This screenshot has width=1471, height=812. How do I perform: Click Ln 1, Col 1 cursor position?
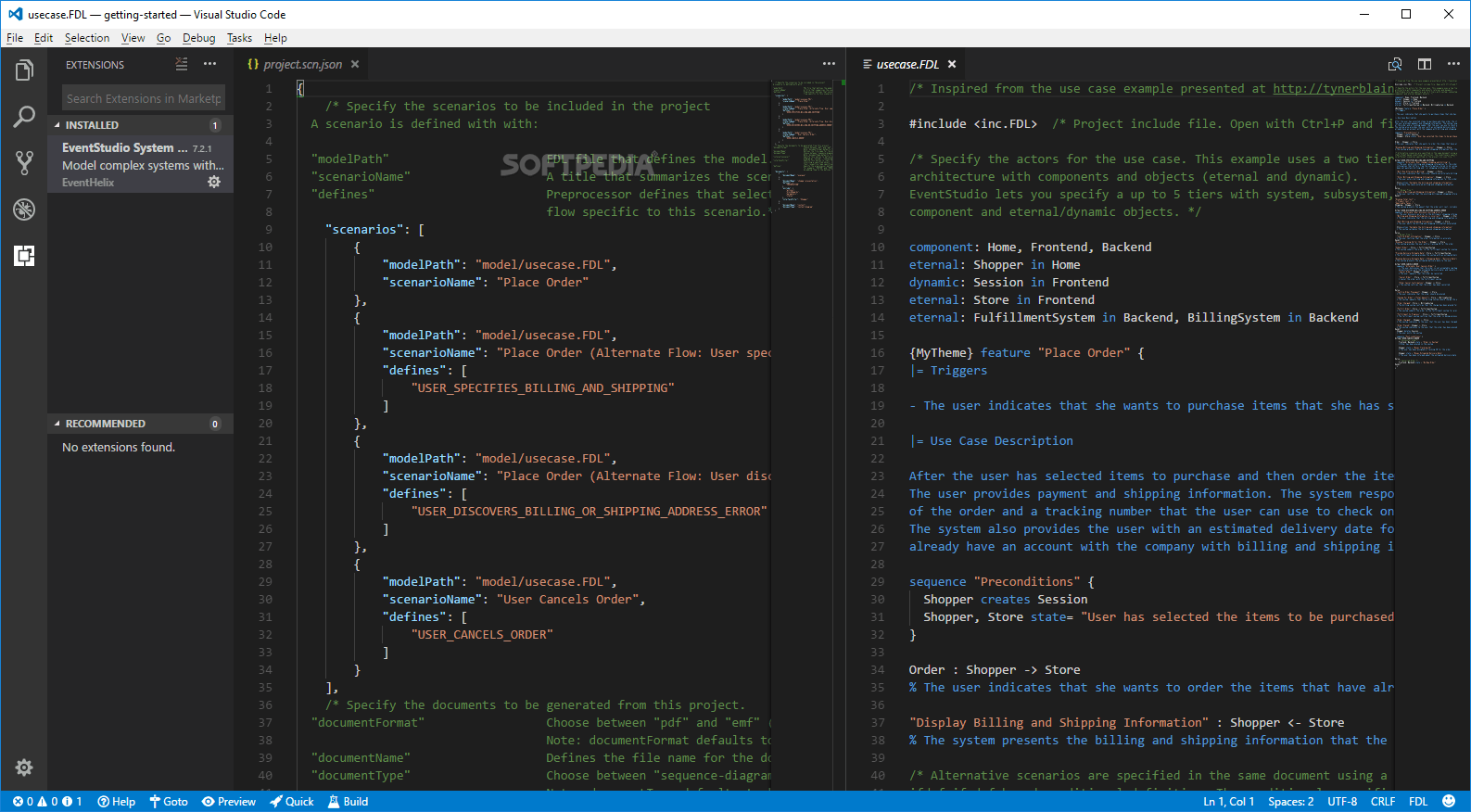(1228, 802)
